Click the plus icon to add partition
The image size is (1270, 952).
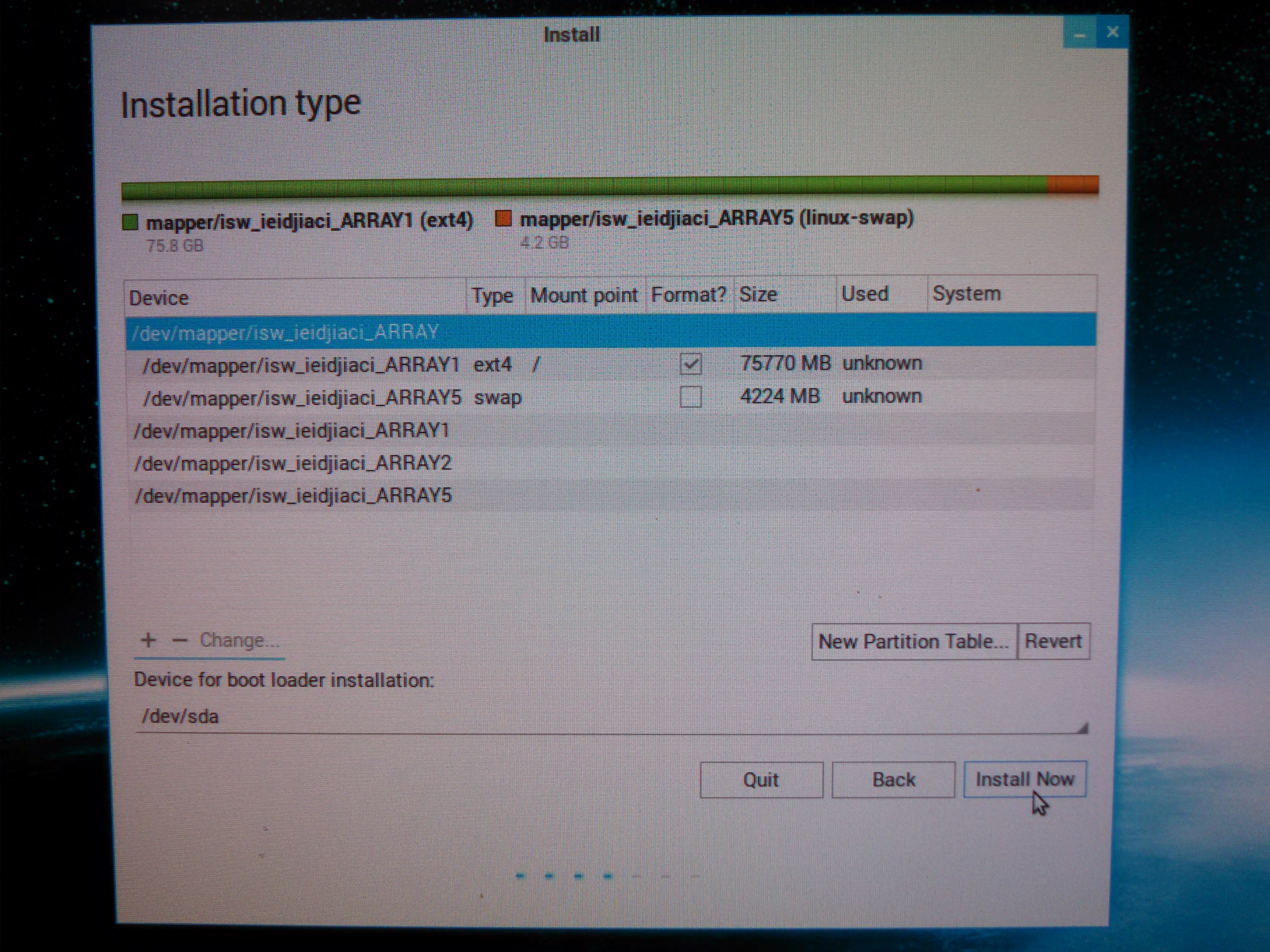(x=149, y=640)
